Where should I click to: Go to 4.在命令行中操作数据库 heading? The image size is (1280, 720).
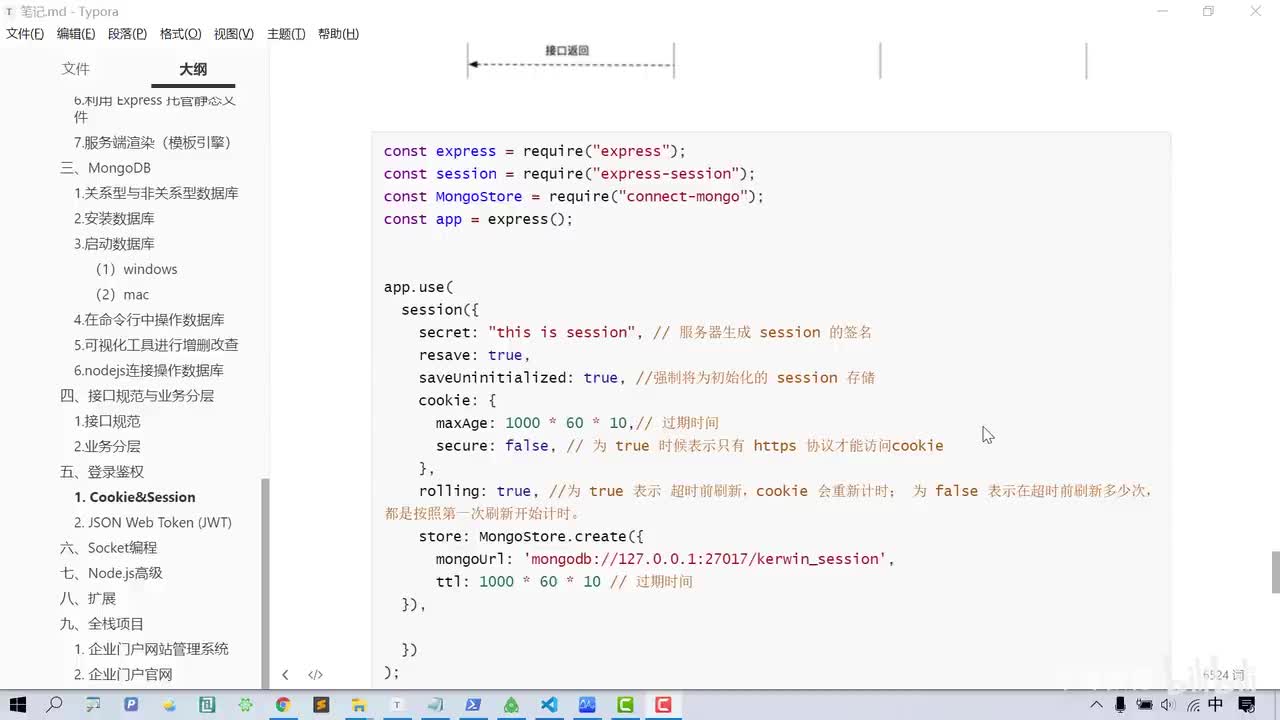click(149, 320)
